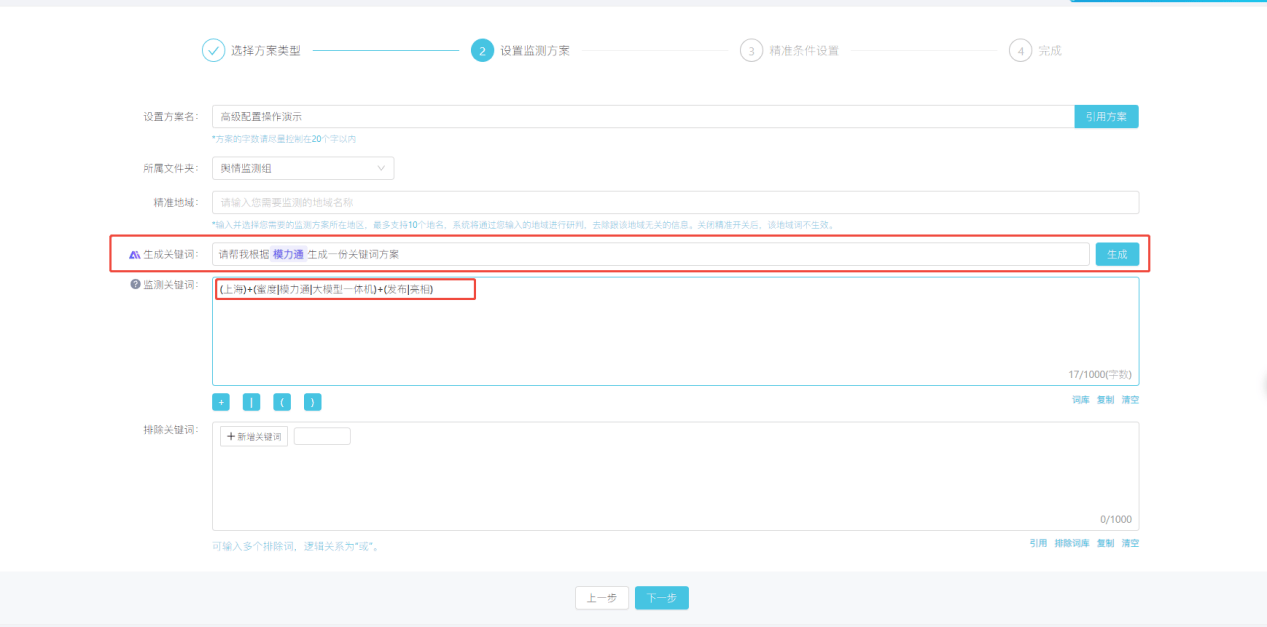
Task: Open the 排除词库 link
Action: (x=1071, y=544)
